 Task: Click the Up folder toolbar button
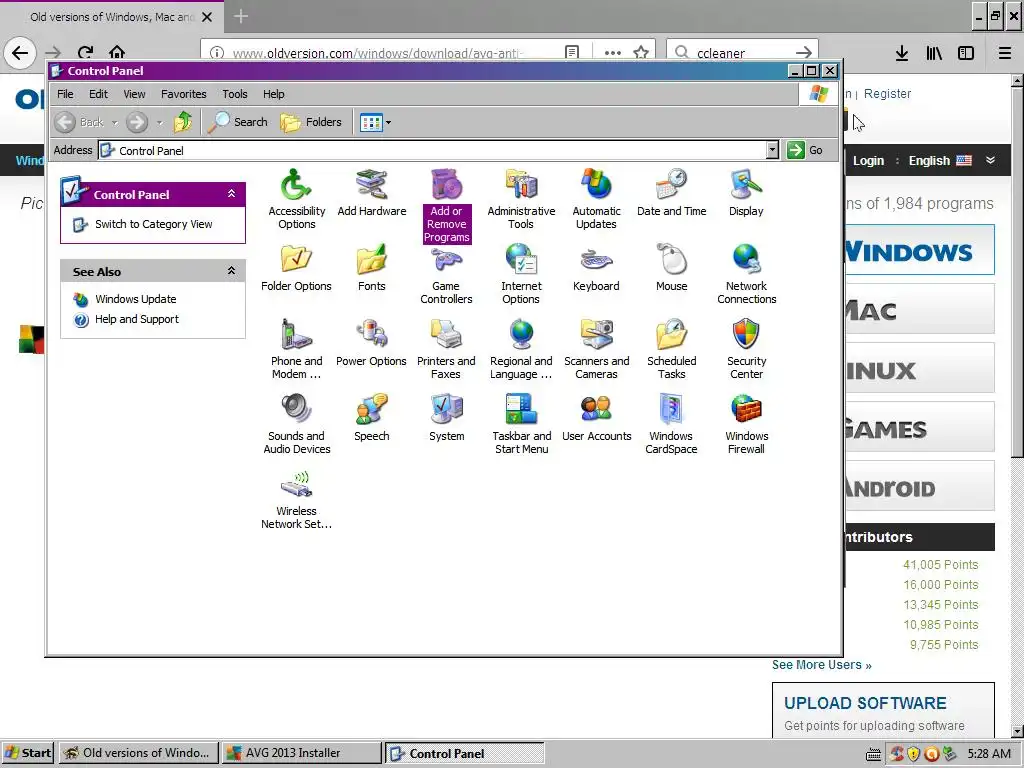pos(184,122)
